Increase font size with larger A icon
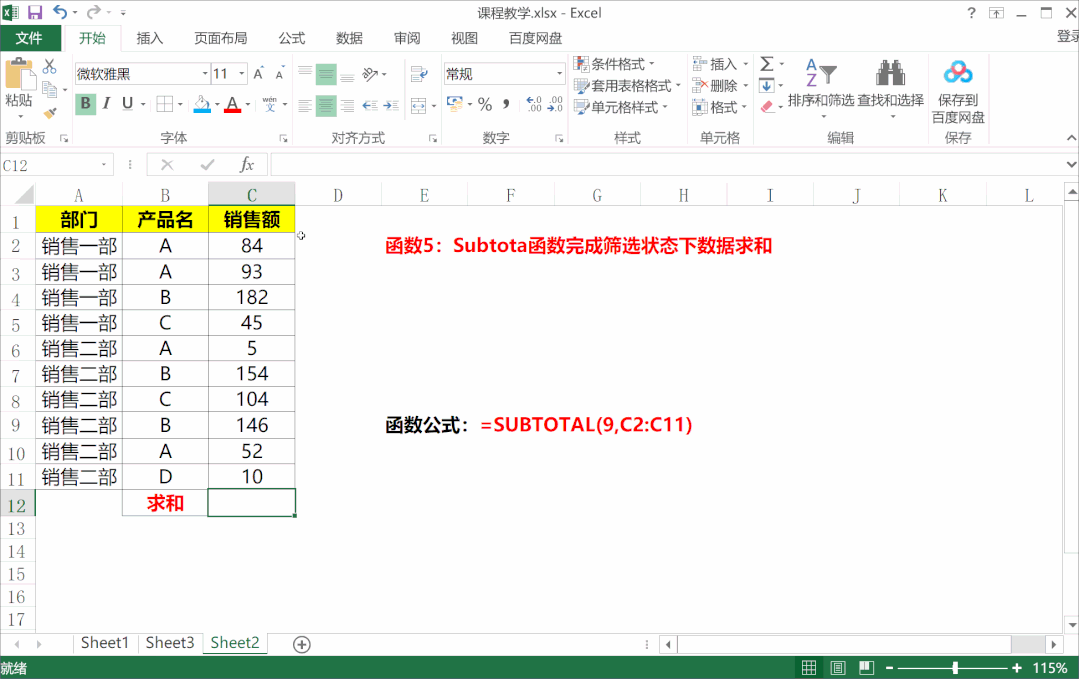This screenshot has height=679, width=1079. (x=259, y=74)
